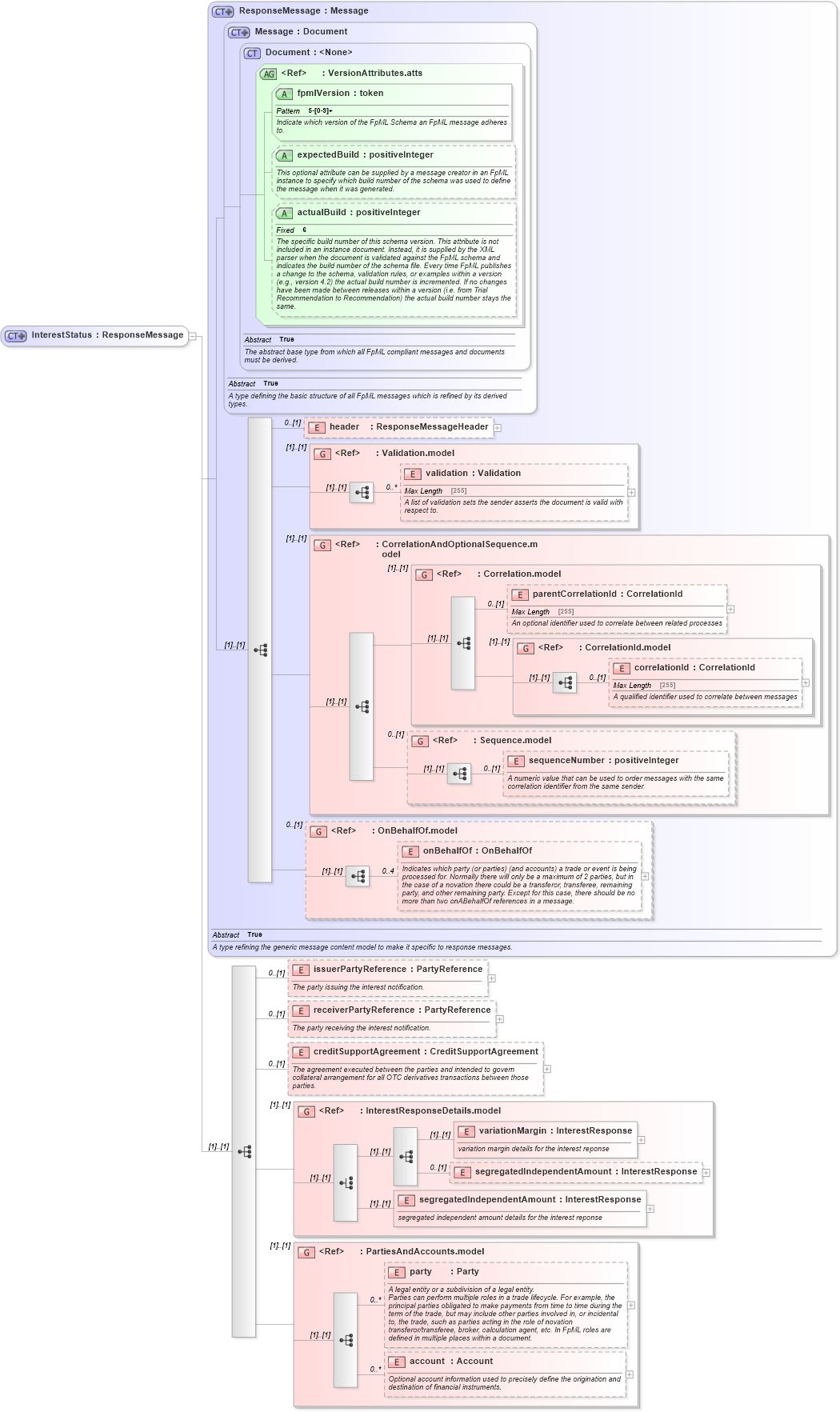Expand the validation : Validation element
This screenshot has width=840, height=1412.
tap(631, 493)
